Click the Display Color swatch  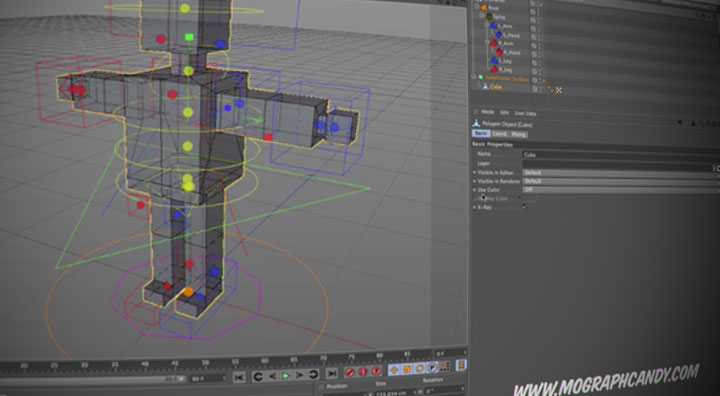pyautogui.click(x=529, y=198)
